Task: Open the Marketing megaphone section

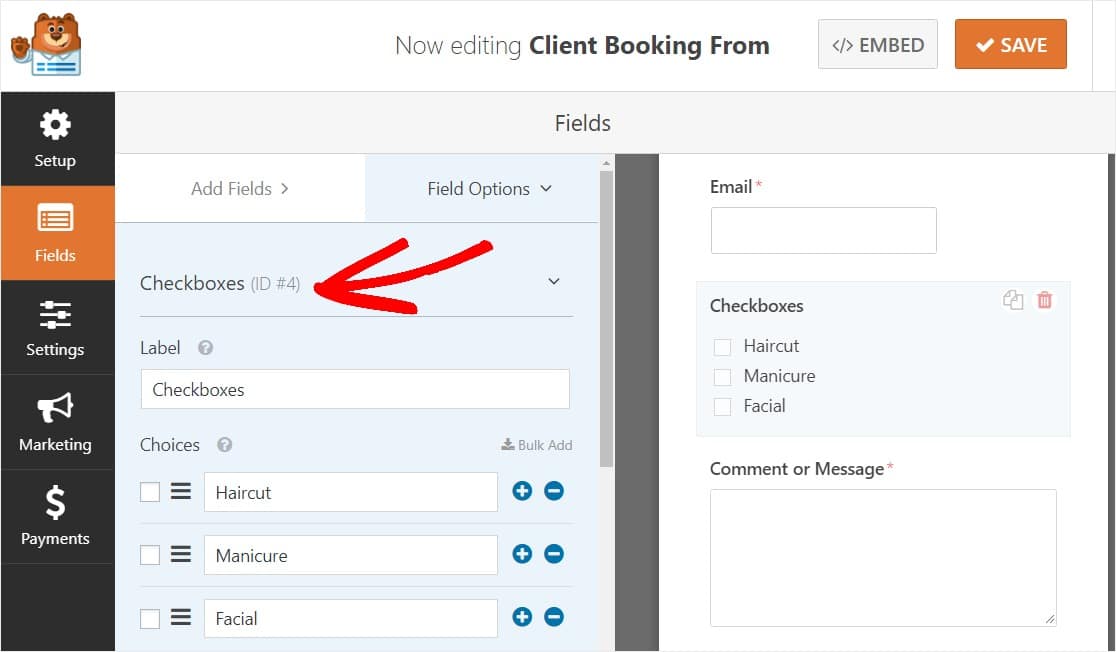Action: (56, 422)
